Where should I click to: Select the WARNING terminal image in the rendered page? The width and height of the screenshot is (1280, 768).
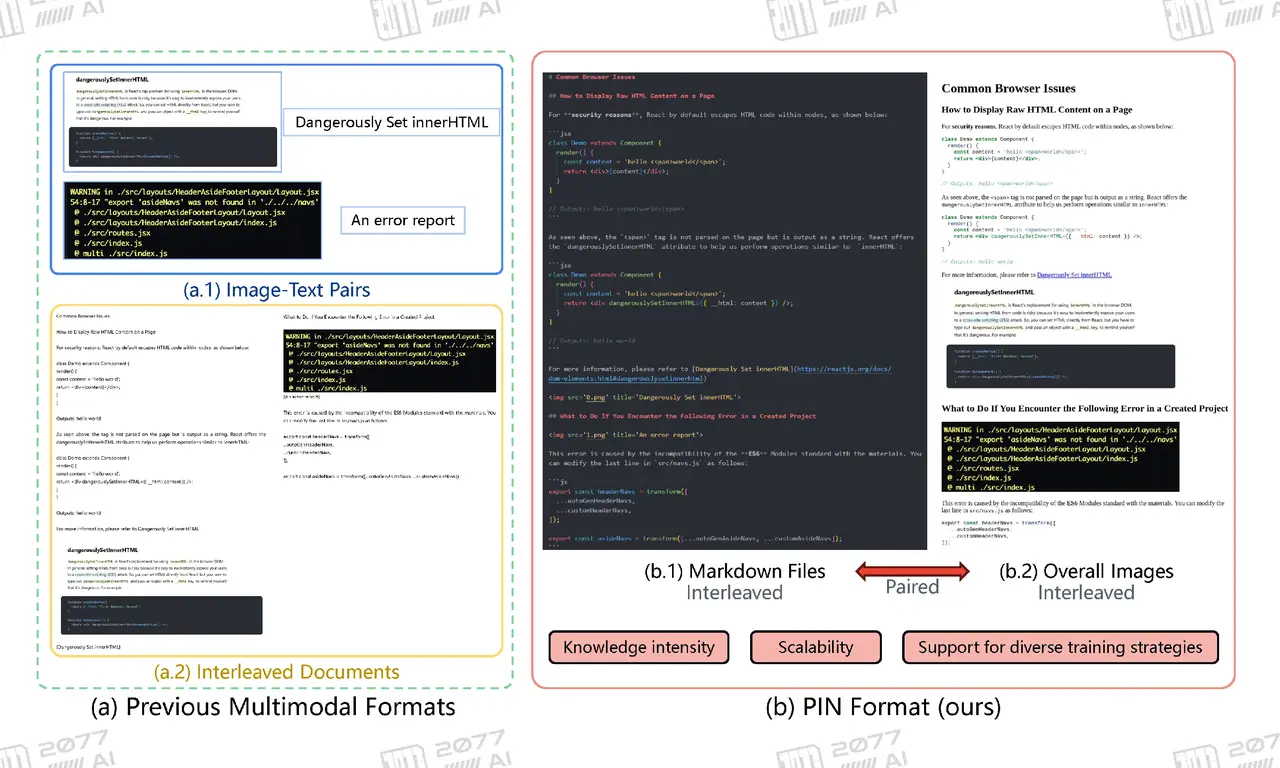tap(1061, 456)
